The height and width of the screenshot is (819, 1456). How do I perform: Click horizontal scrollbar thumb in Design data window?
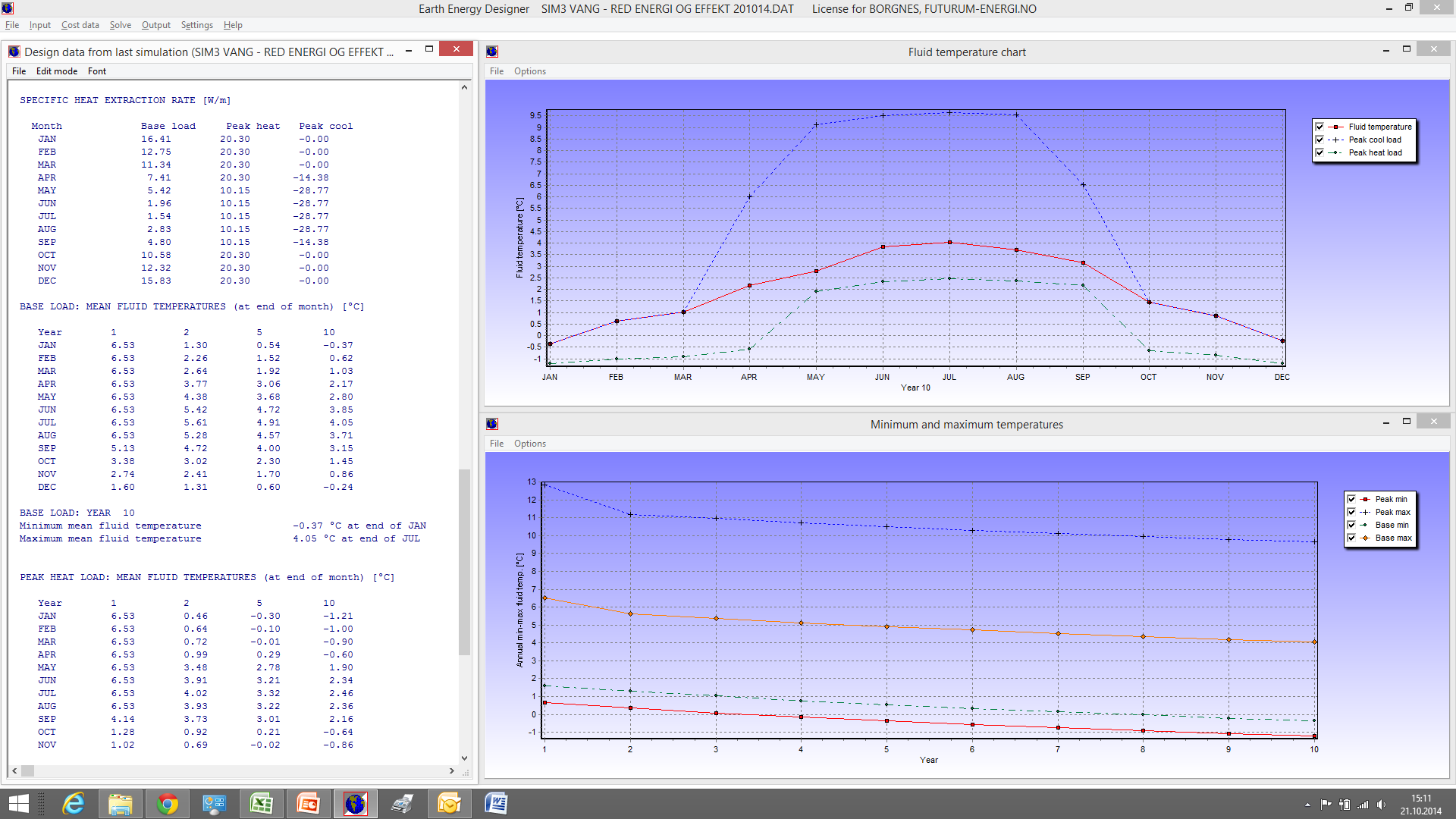tap(27, 770)
